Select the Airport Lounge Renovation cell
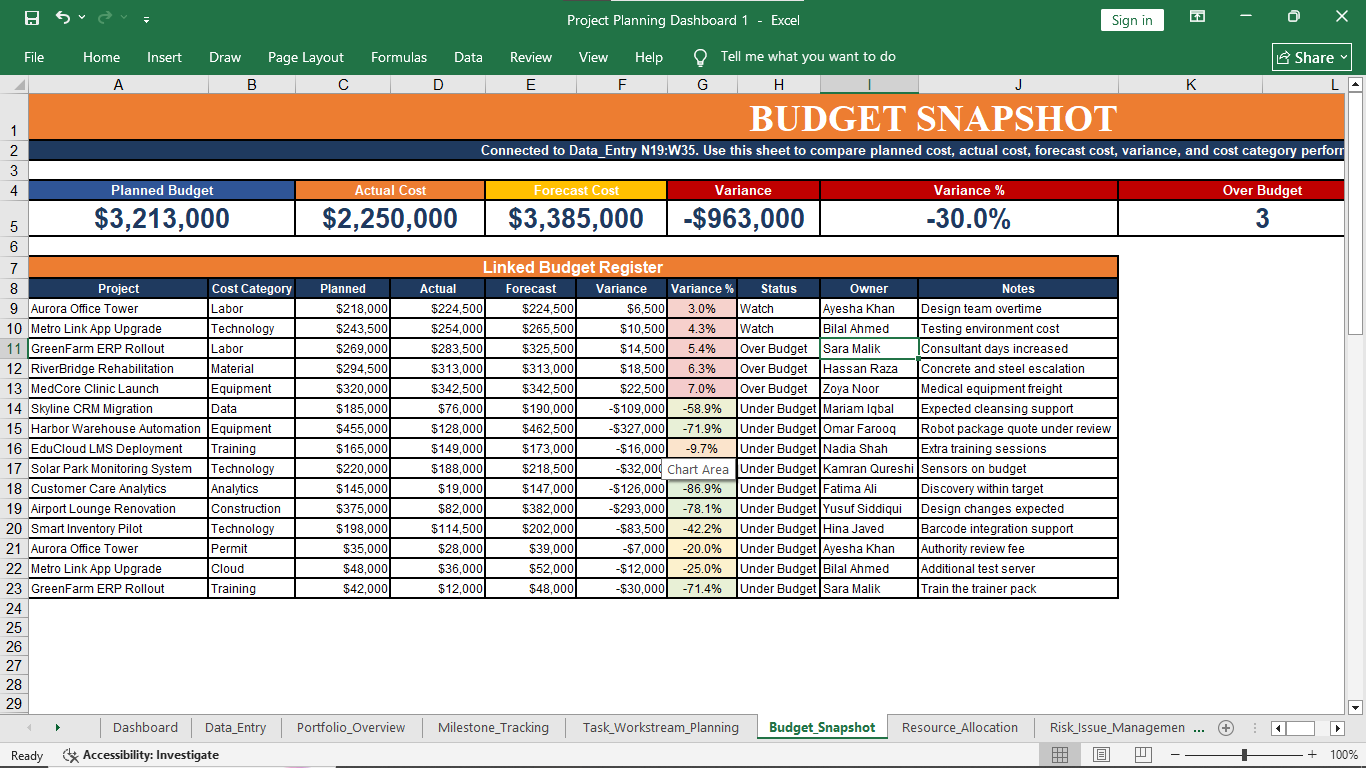Viewport: 1366px width, 768px height. pos(118,509)
